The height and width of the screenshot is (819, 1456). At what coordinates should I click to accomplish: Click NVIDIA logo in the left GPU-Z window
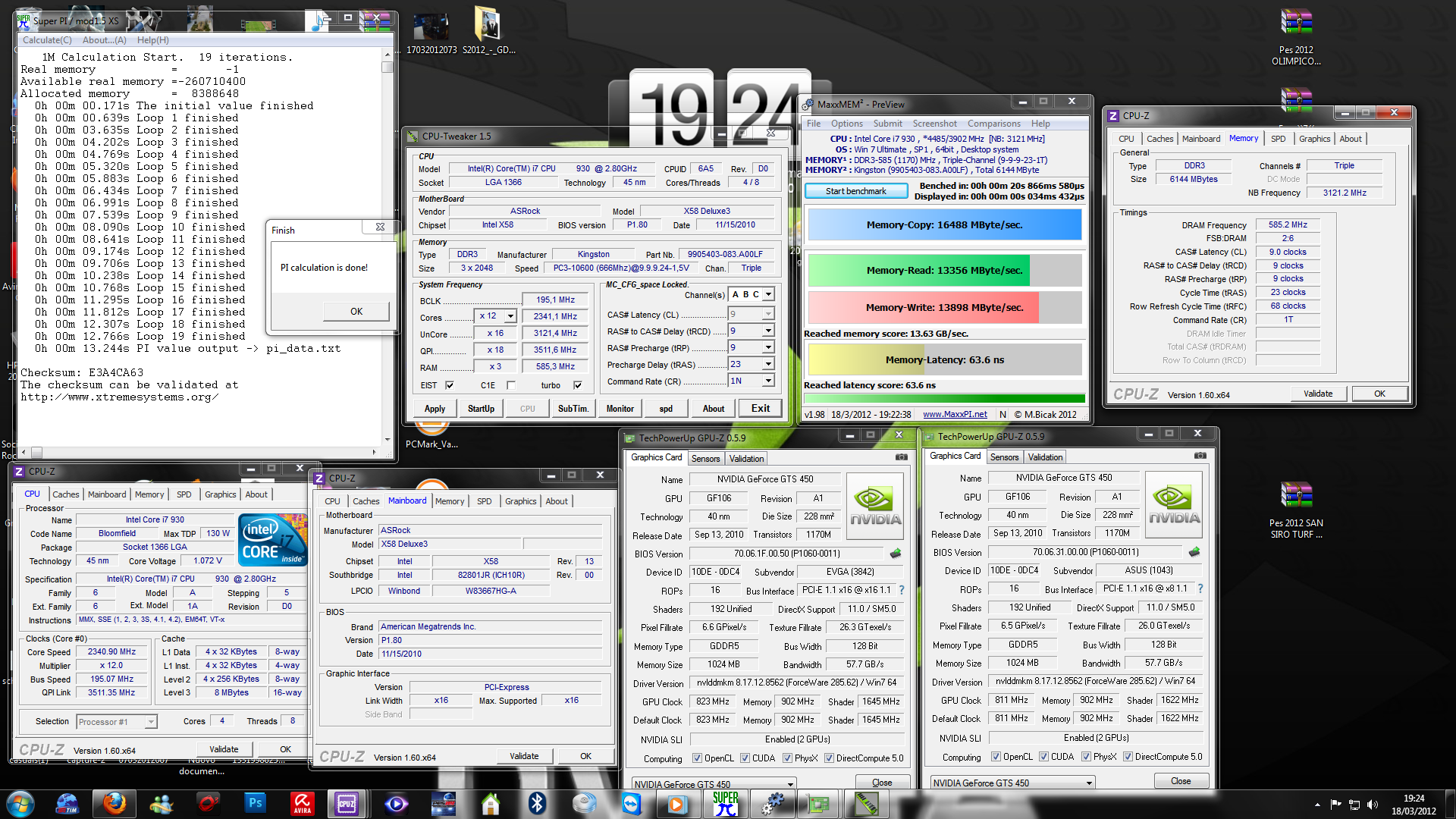point(875,507)
